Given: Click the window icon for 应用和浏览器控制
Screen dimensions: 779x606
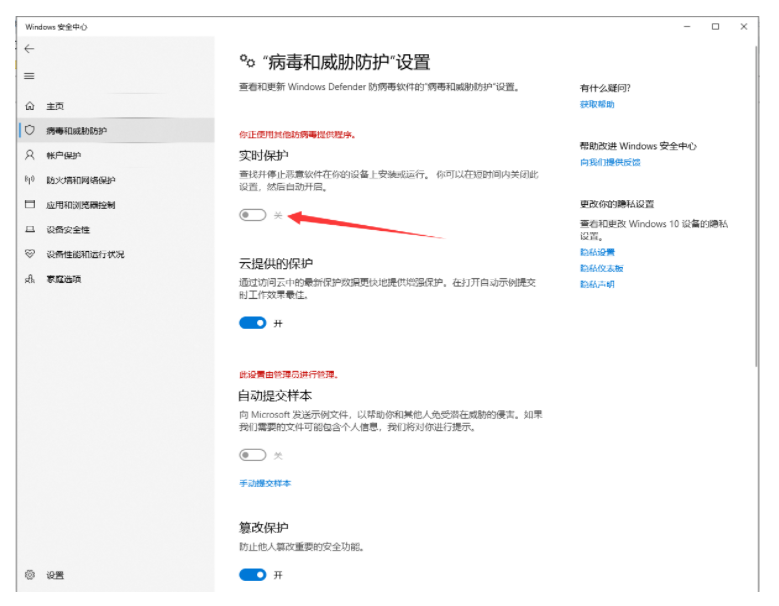Looking at the screenshot, I should pos(30,204).
